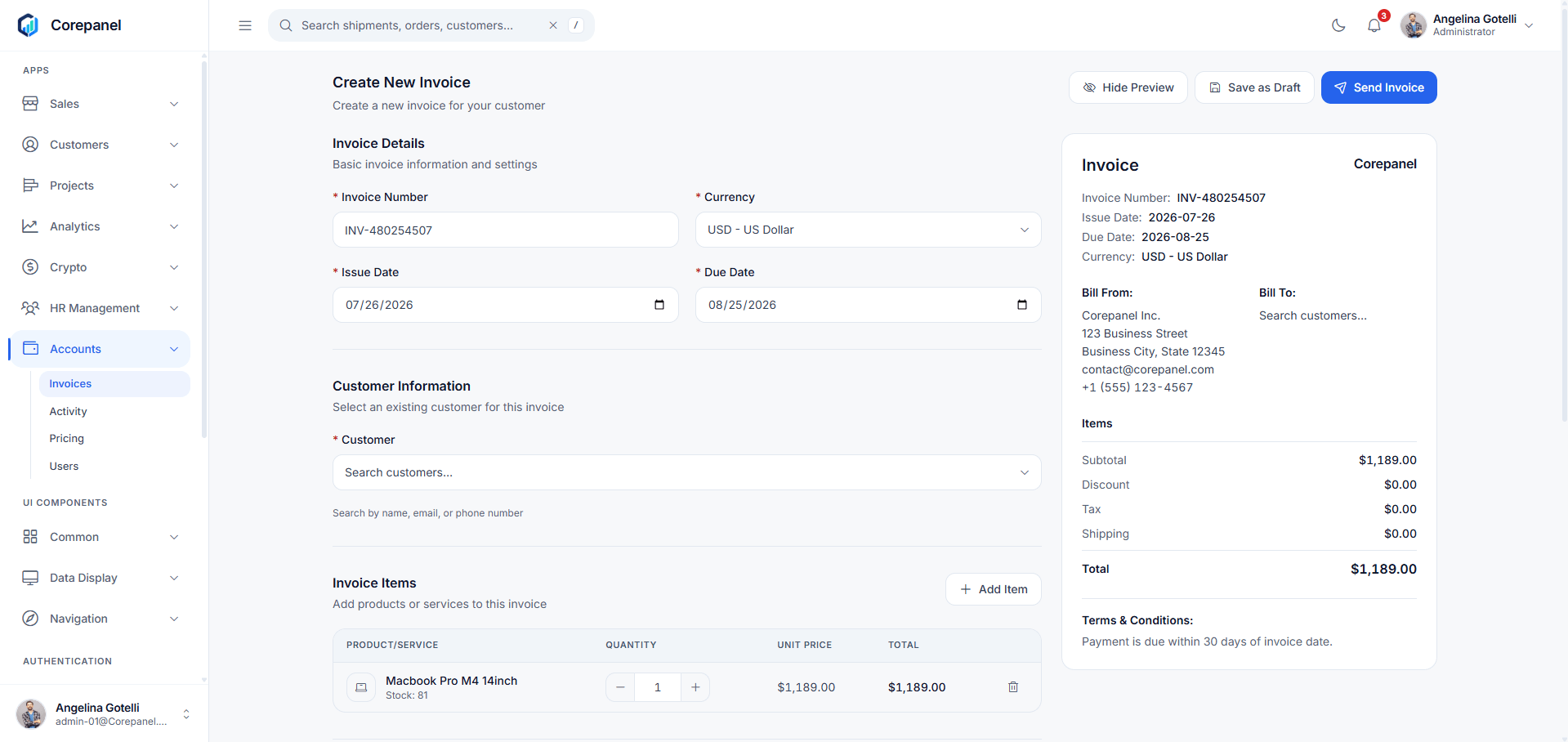Screen dimensions: 1568x742
Task: Click the Add Item button
Action: click(994, 589)
